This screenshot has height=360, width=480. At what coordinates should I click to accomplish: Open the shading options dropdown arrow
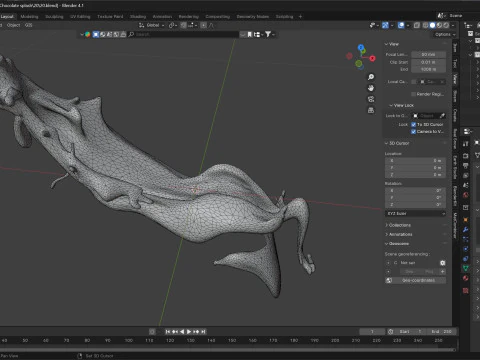453,25
